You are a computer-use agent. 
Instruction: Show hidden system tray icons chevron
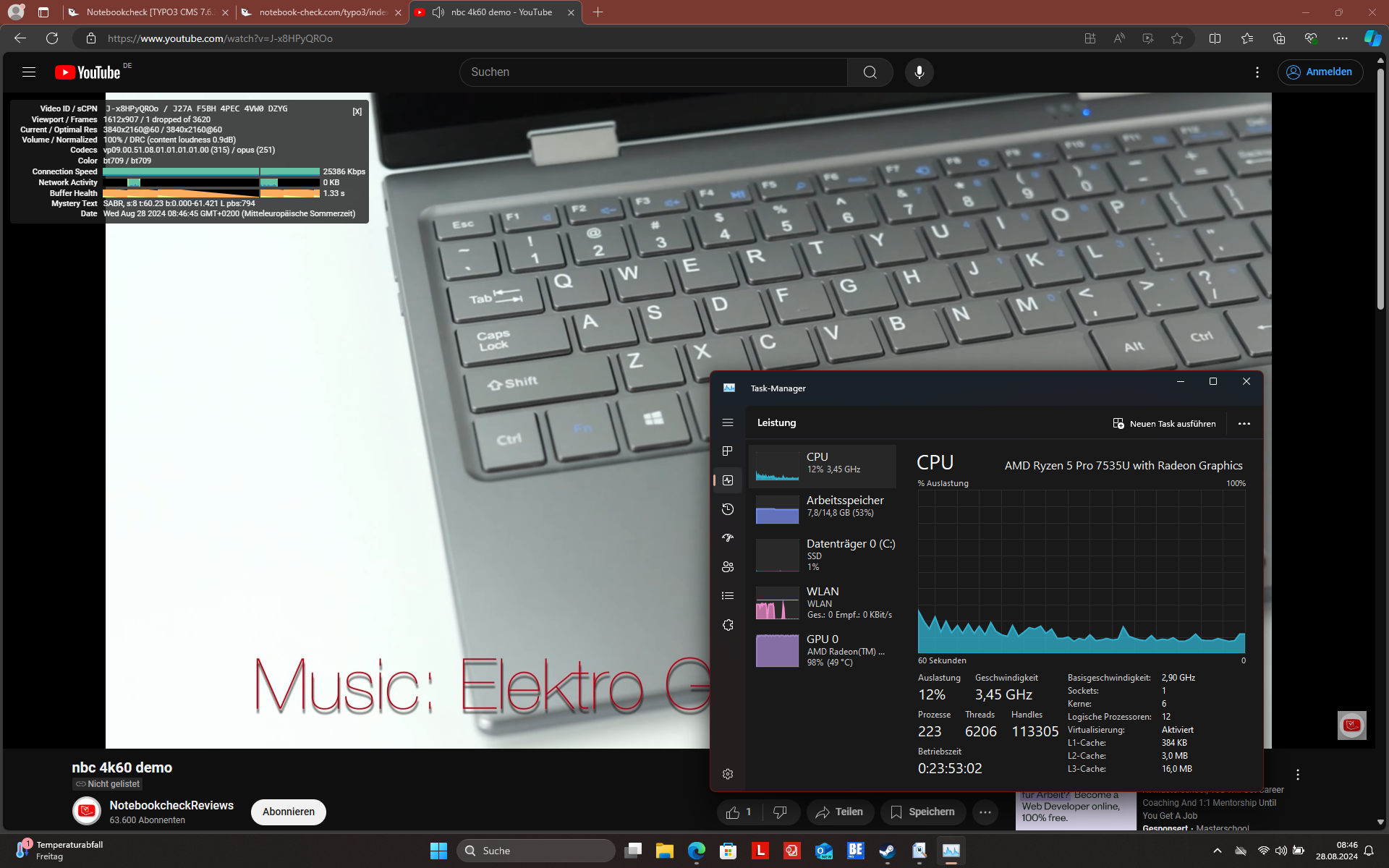[x=1217, y=851]
